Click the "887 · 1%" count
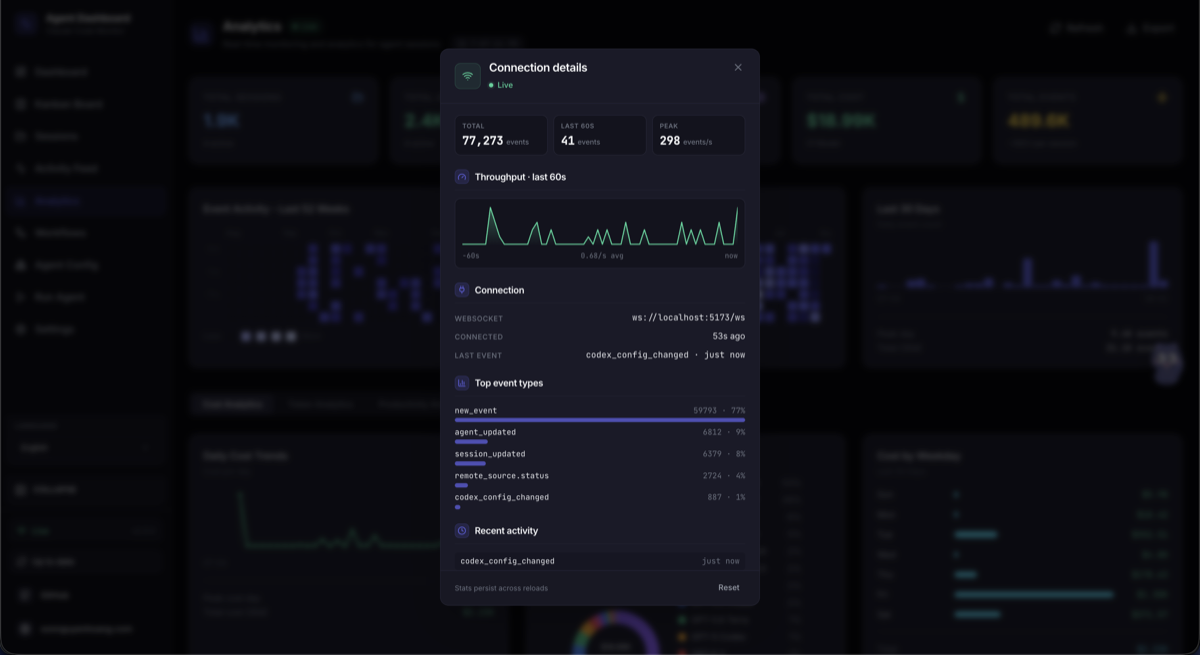Image resolution: width=1200 pixels, height=655 pixels. coord(726,497)
